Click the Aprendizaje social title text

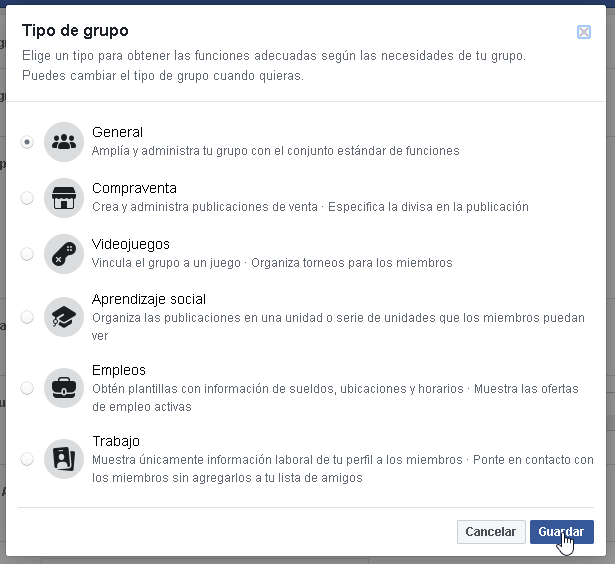(x=149, y=300)
